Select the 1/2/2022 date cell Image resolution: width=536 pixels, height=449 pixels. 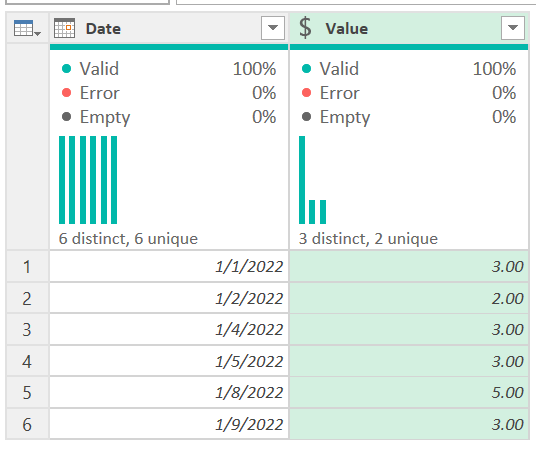[169, 298]
